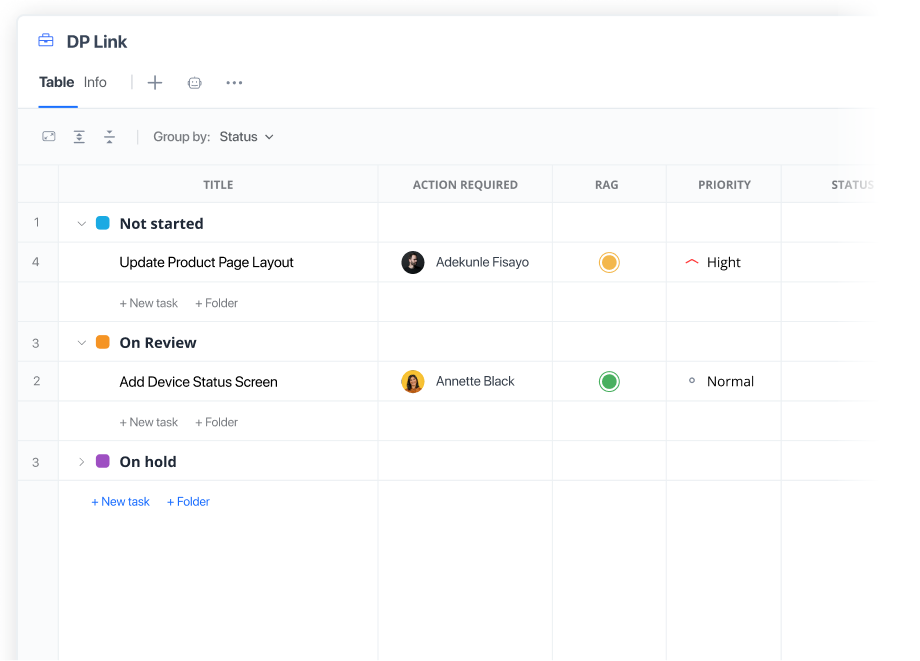The image size is (920, 661).
Task: Click the blue + Folder link
Action: tap(188, 502)
